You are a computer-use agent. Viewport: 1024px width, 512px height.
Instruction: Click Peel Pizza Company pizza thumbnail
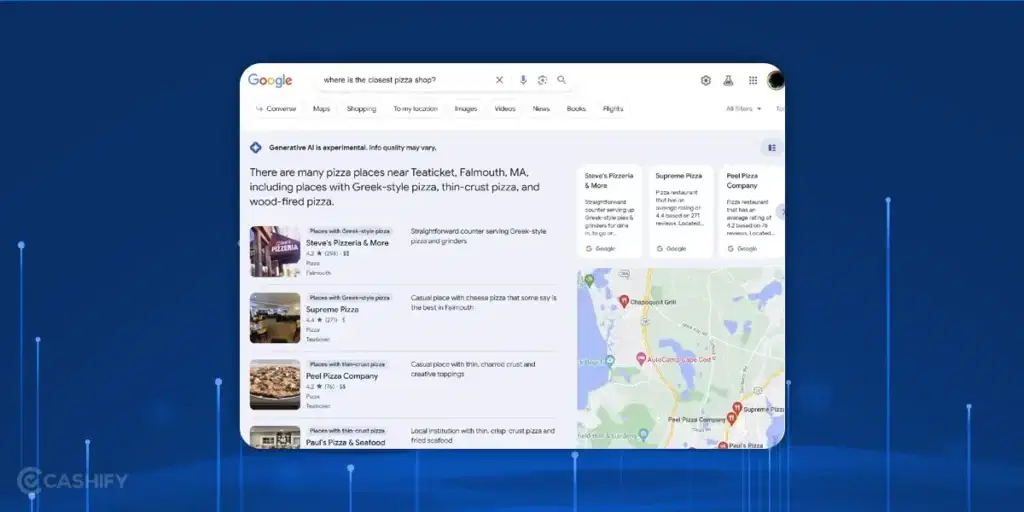pos(275,385)
